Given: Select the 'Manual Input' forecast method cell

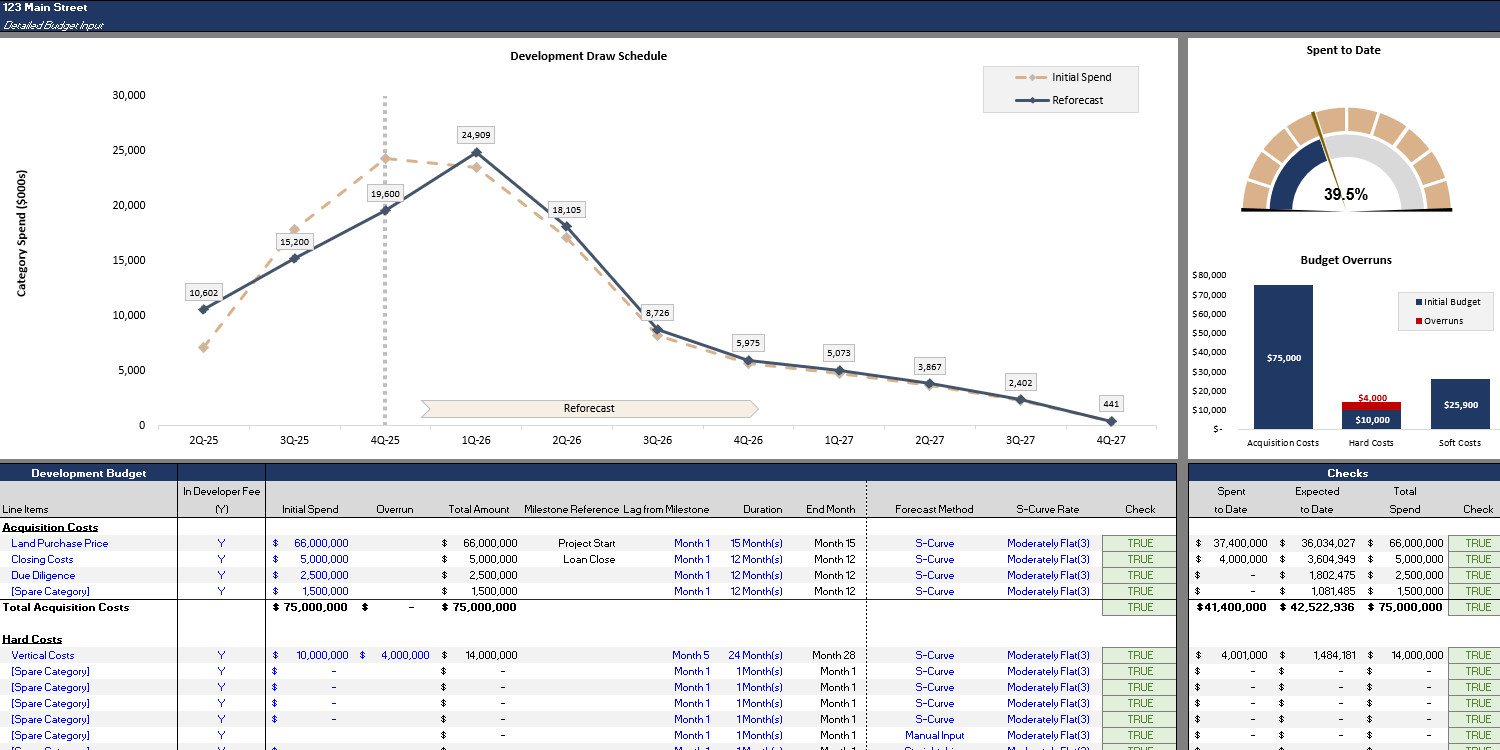Looking at the screenshot, I should [x=934, y=735].
